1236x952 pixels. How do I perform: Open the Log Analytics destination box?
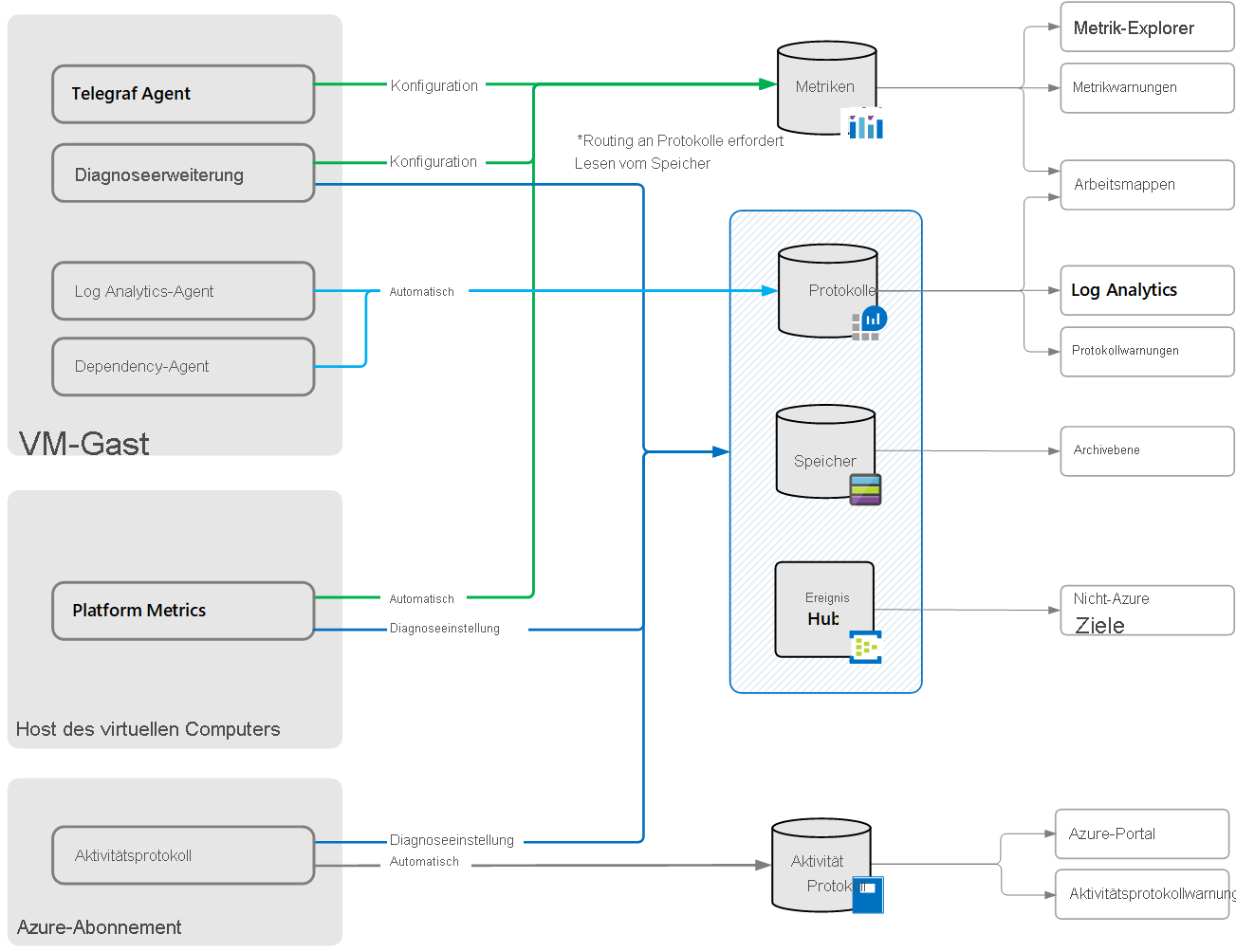click(x=1147, y=290)
